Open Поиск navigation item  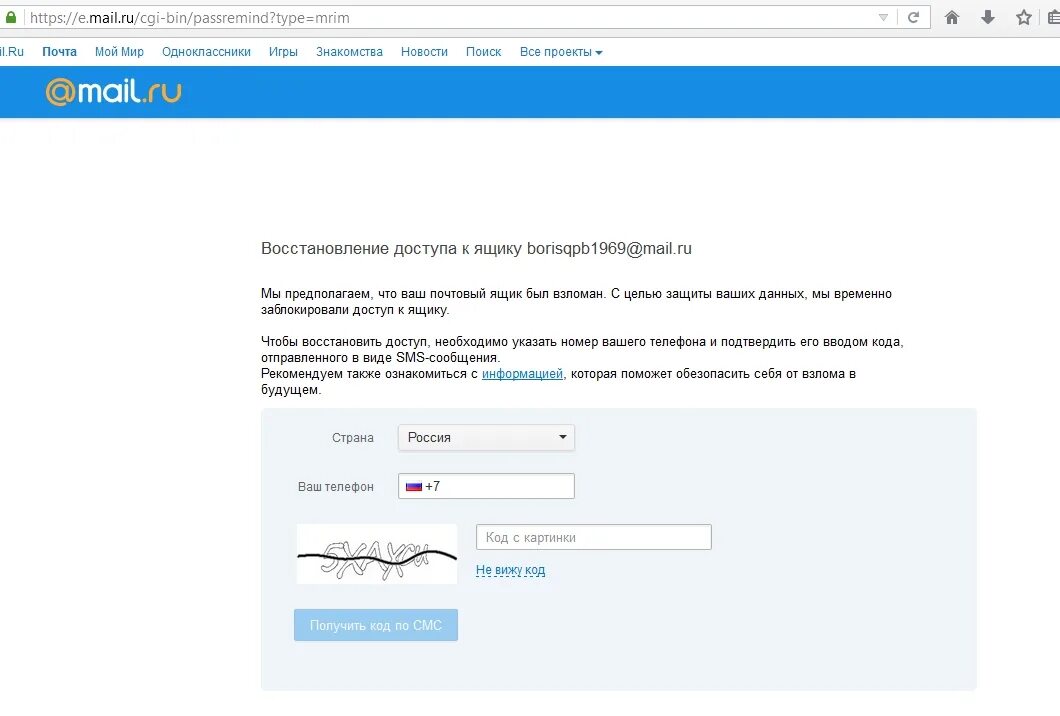coord(483,52)
